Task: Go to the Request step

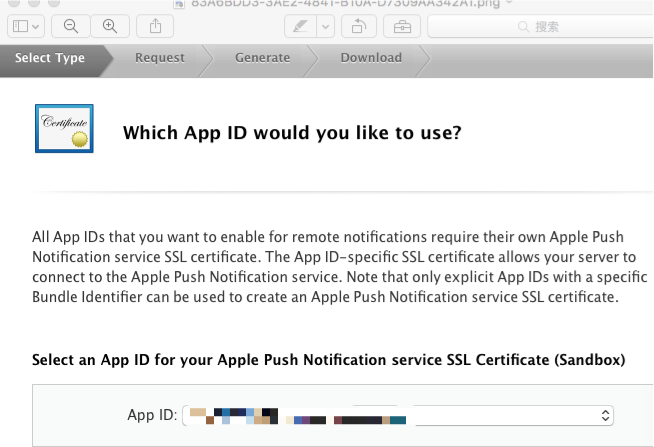Action: point(160,58)
